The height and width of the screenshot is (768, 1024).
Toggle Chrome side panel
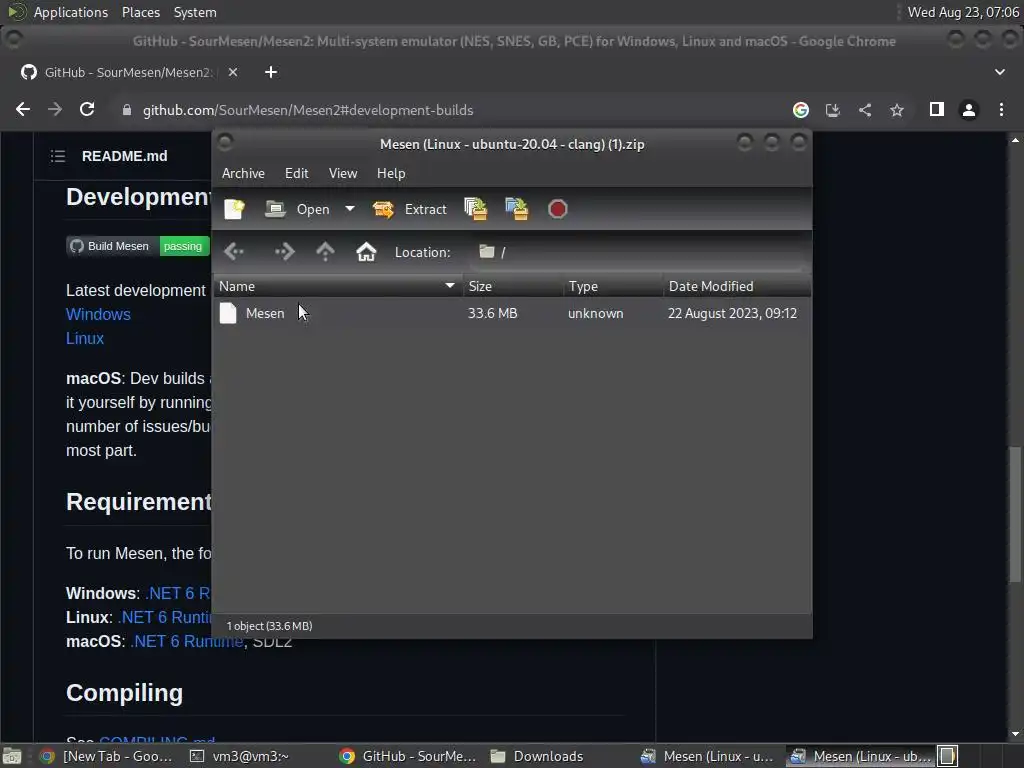pyautogui.click(x=936, y=110)
